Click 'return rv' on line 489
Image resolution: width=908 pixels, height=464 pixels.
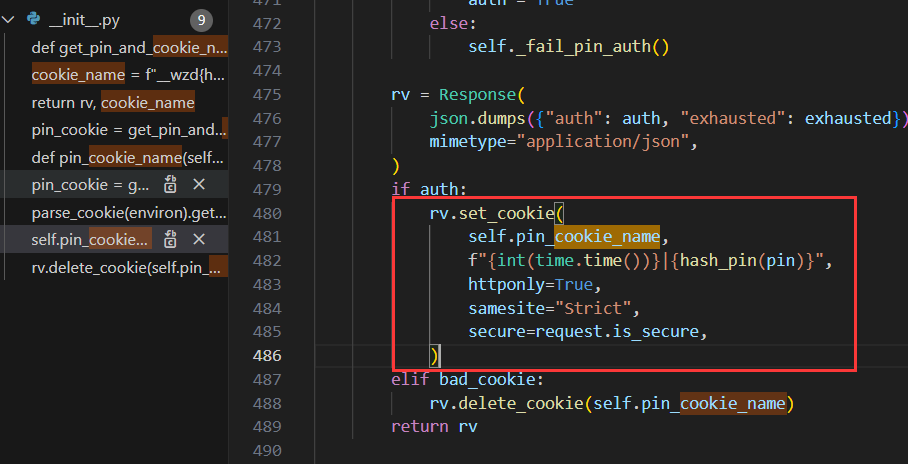pyautogui.click(x=434, y=427)
